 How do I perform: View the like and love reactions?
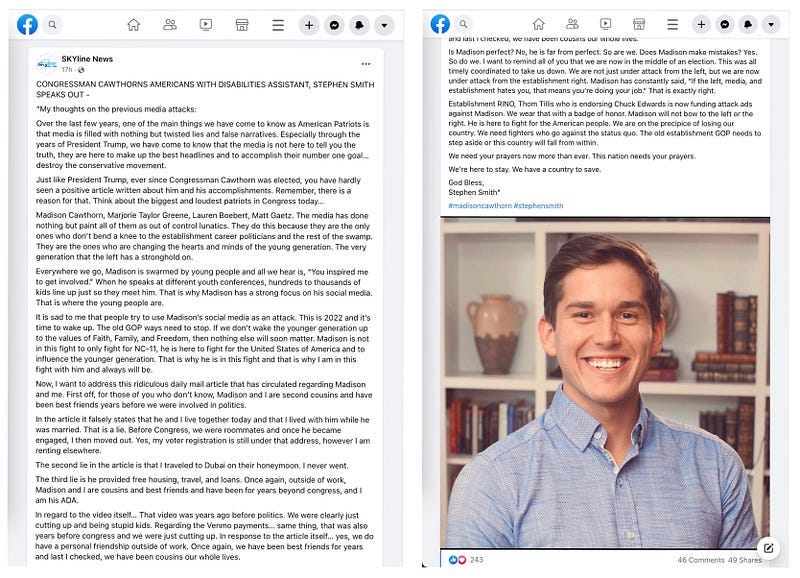click(457, 560)
